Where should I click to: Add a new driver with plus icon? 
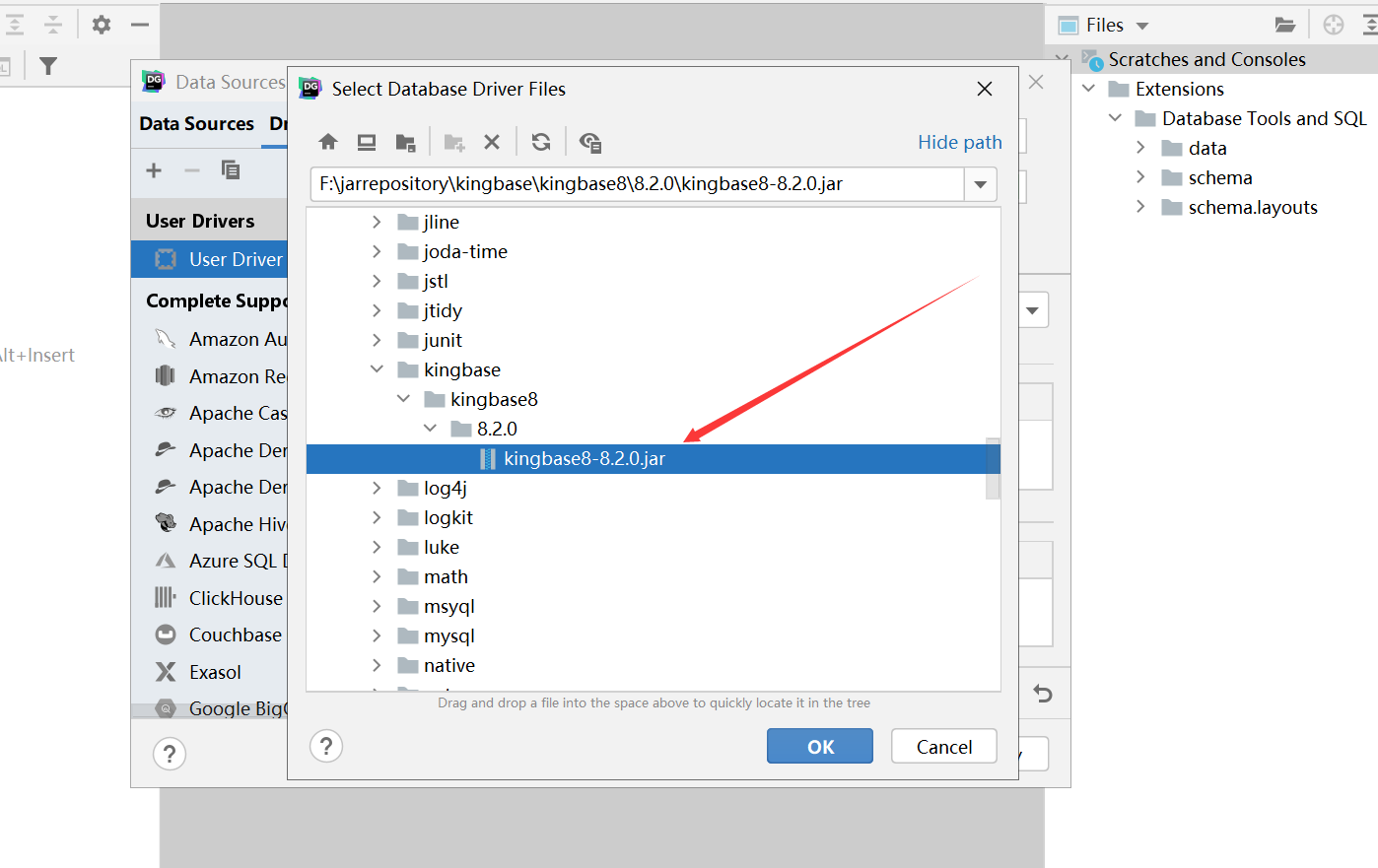tap(154, 170)
